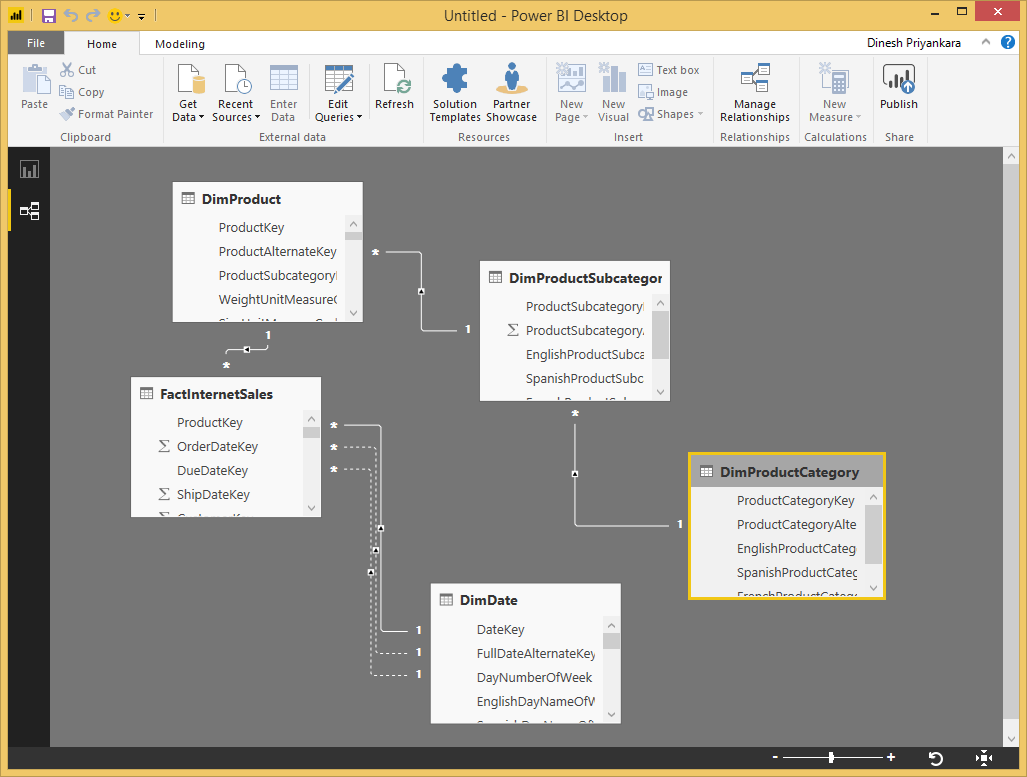1027x777 pixels.
Task: Select the DimProductSubcategory table header
Action: (574, 278)
